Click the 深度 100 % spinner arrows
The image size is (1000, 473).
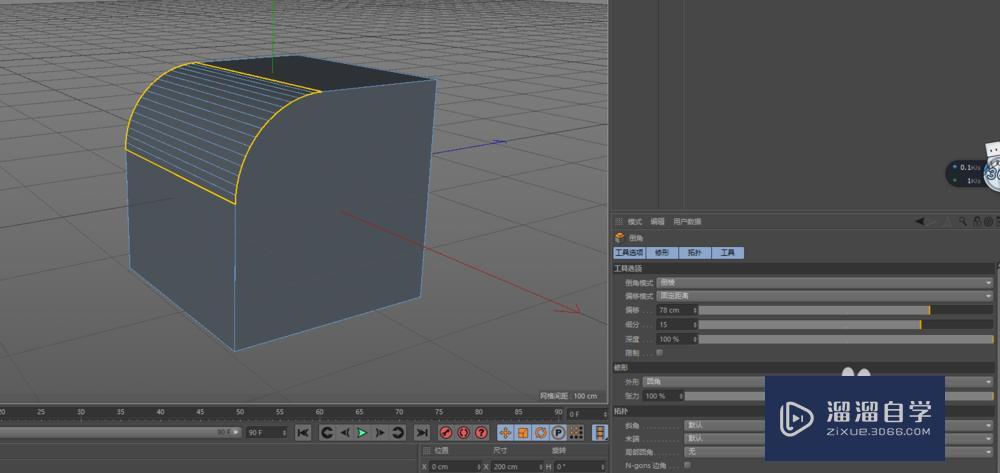click(695, 339)
